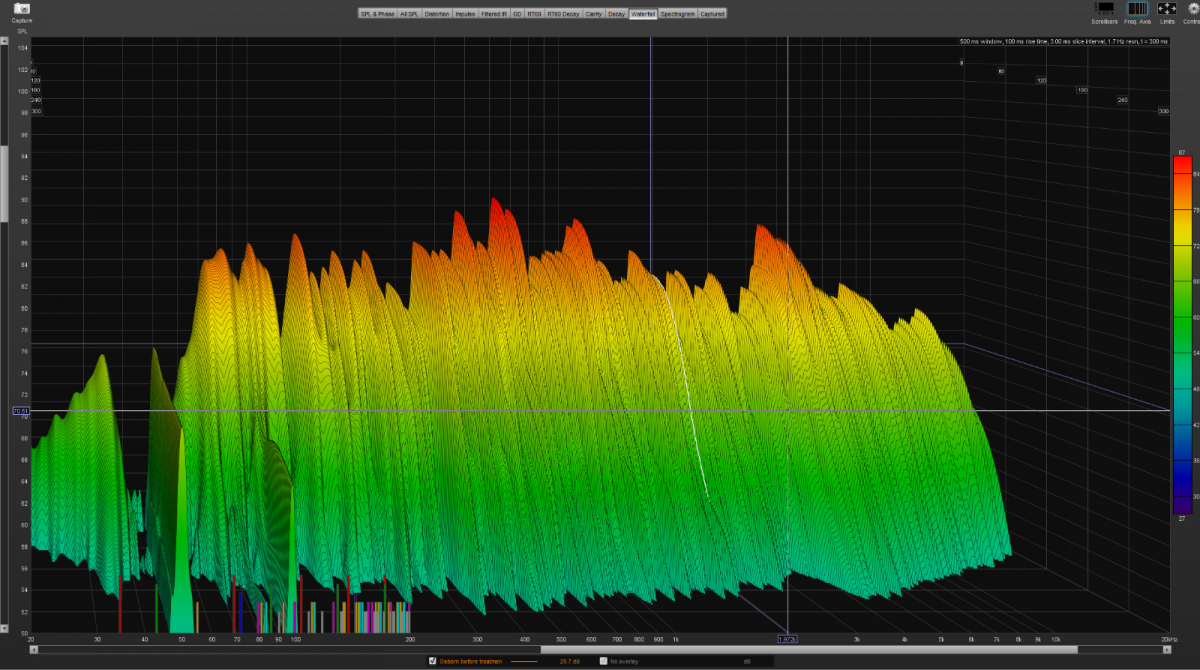Open the Filtered IR tab
Image resolution: width=1200 pixels, height=670 pixels.
(x=494, y=14)
